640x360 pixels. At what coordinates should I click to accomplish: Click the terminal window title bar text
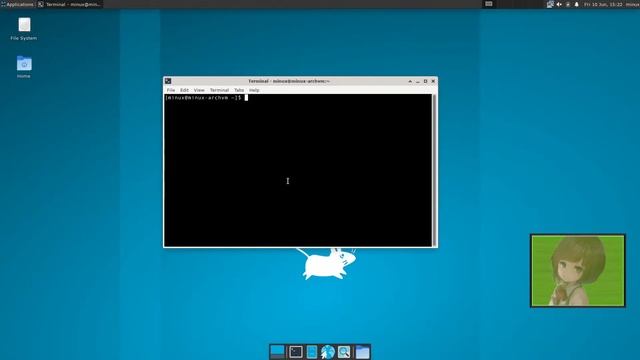(289, 81)
